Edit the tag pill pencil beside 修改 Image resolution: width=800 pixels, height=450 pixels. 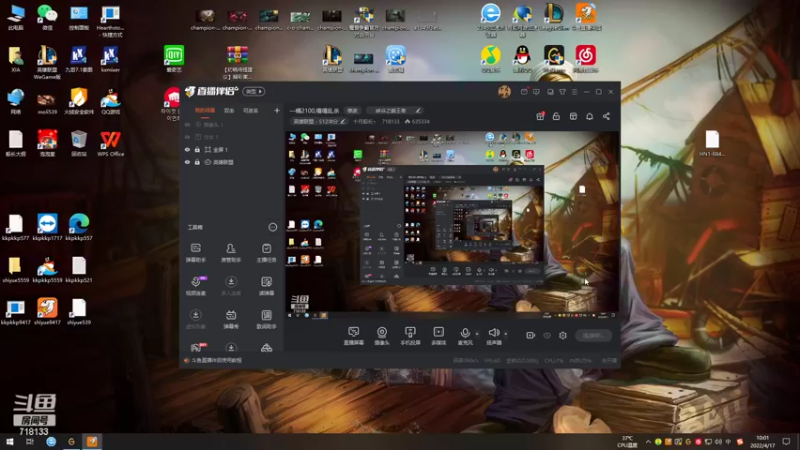418,110
